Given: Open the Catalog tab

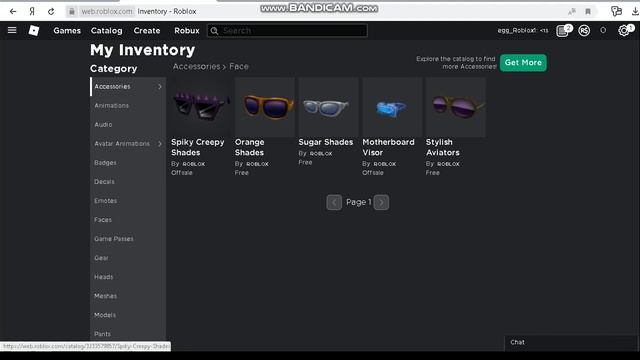Looking at the screenshot, I should coord(107,31).
